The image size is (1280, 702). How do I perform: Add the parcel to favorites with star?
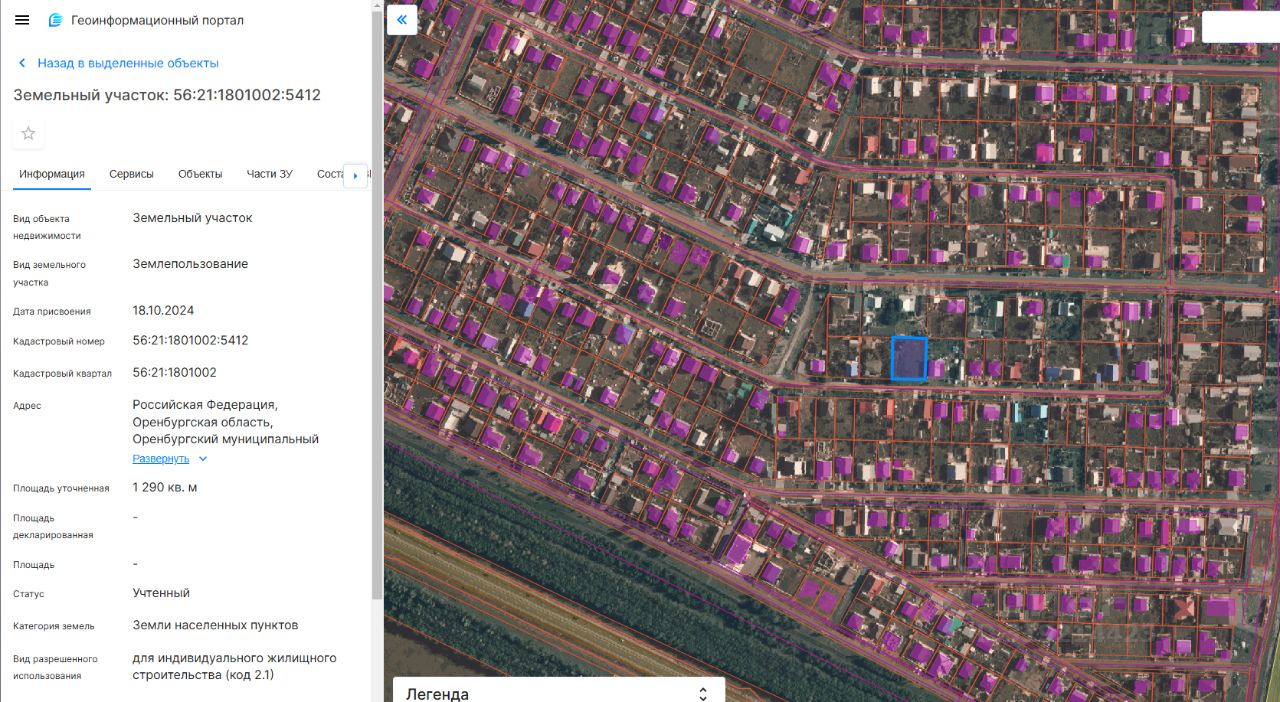(x=28, y=133)
